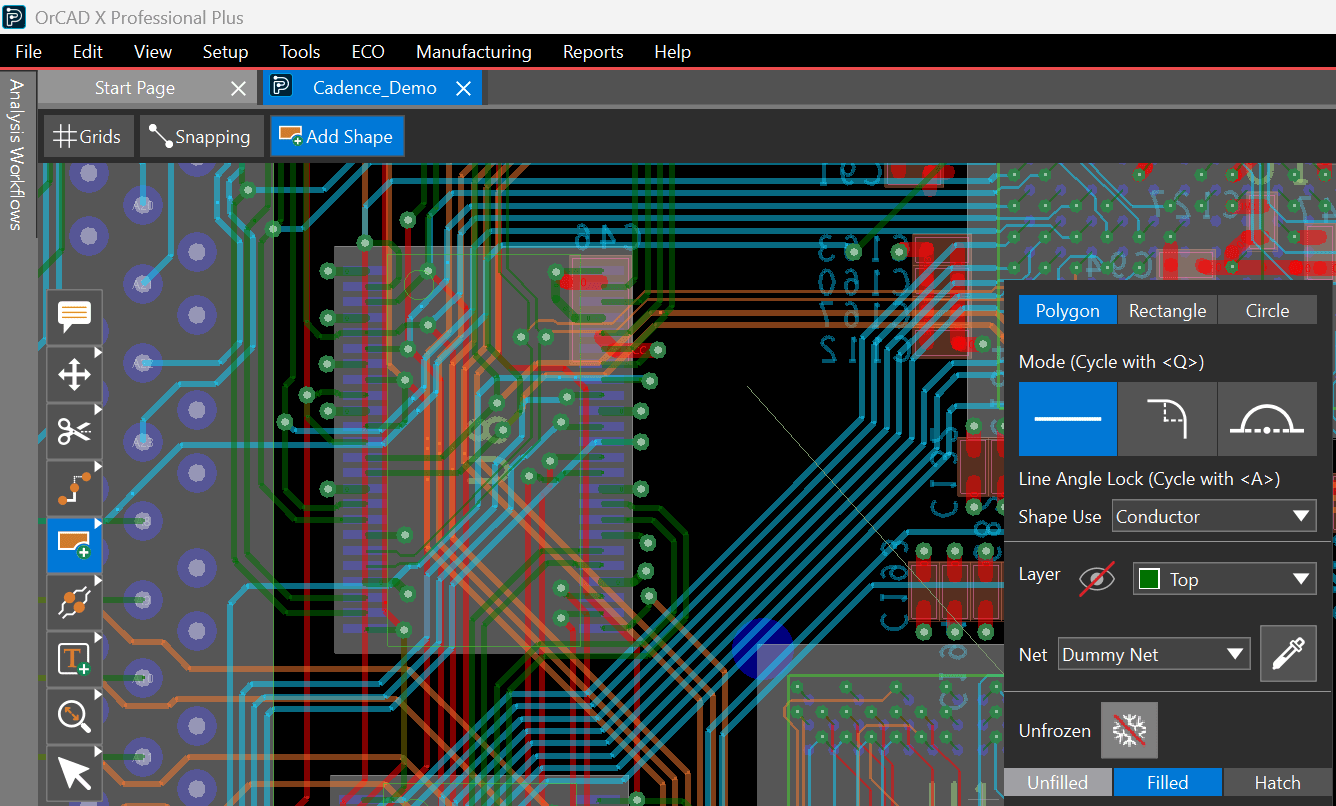The image size is (1336, 806).
Task: Open the Net Dummy Net dropdown
Action: pos(1154,654)
